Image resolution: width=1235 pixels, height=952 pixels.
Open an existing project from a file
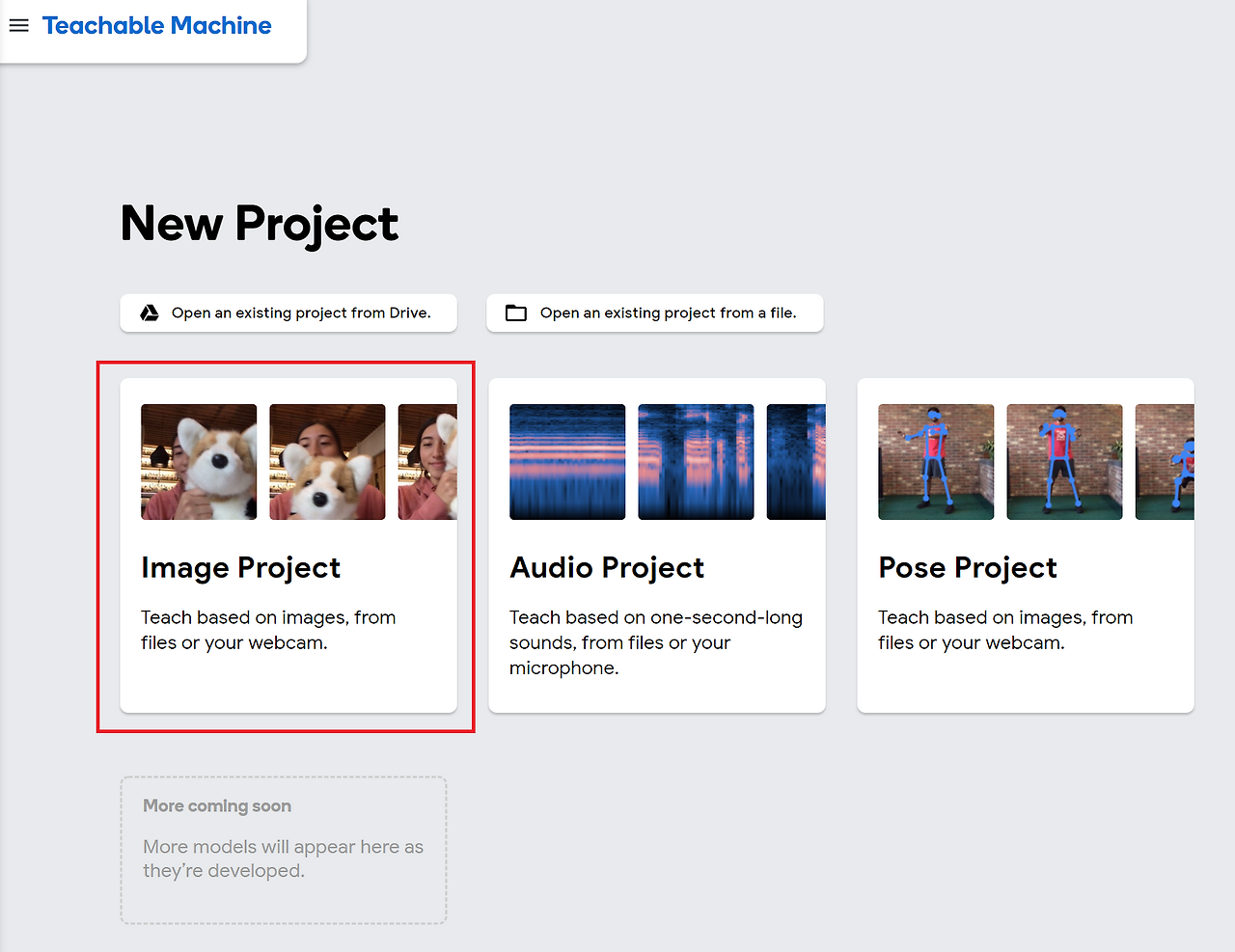point(655,313)
